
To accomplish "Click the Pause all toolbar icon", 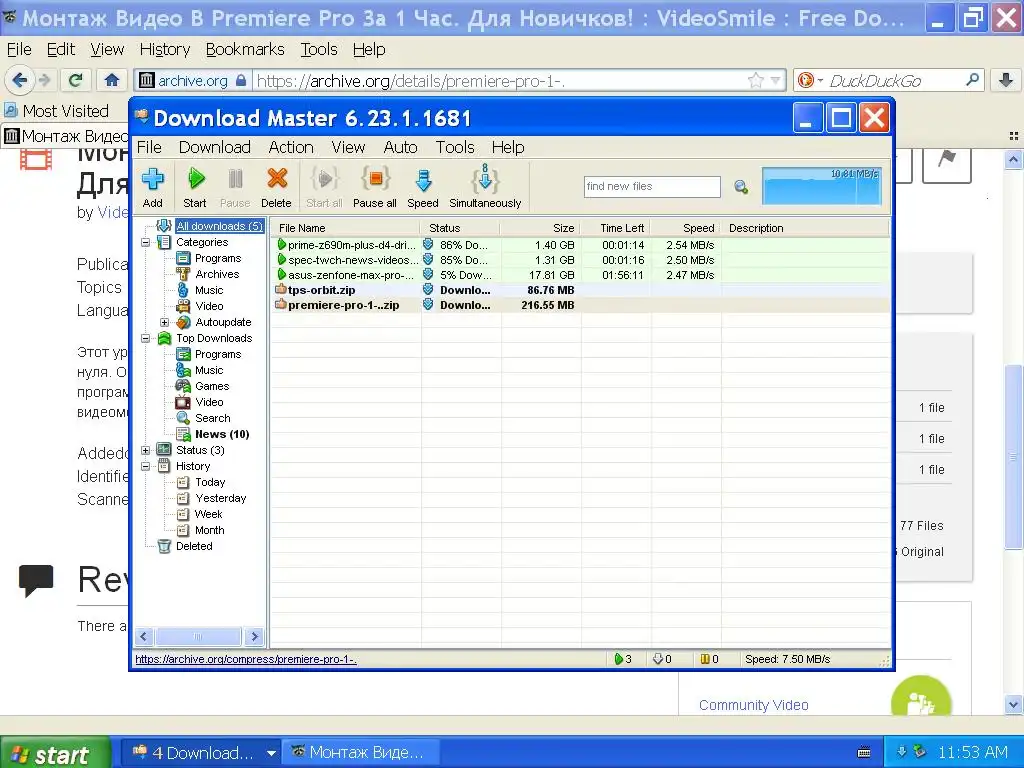I will (x=375, y=187).
